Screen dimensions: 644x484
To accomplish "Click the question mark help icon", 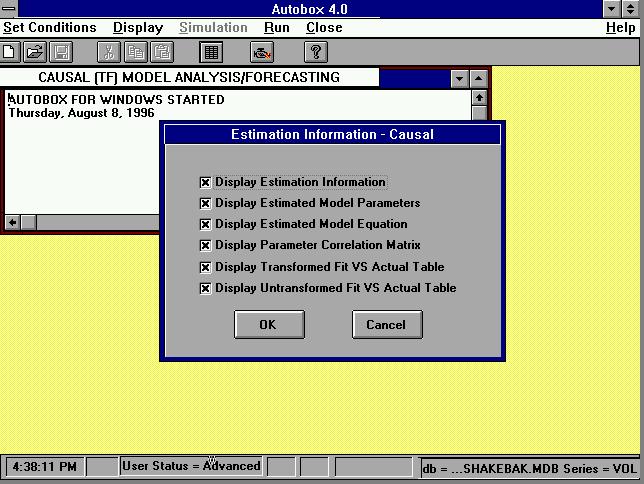I will click(x=316, y=52).
